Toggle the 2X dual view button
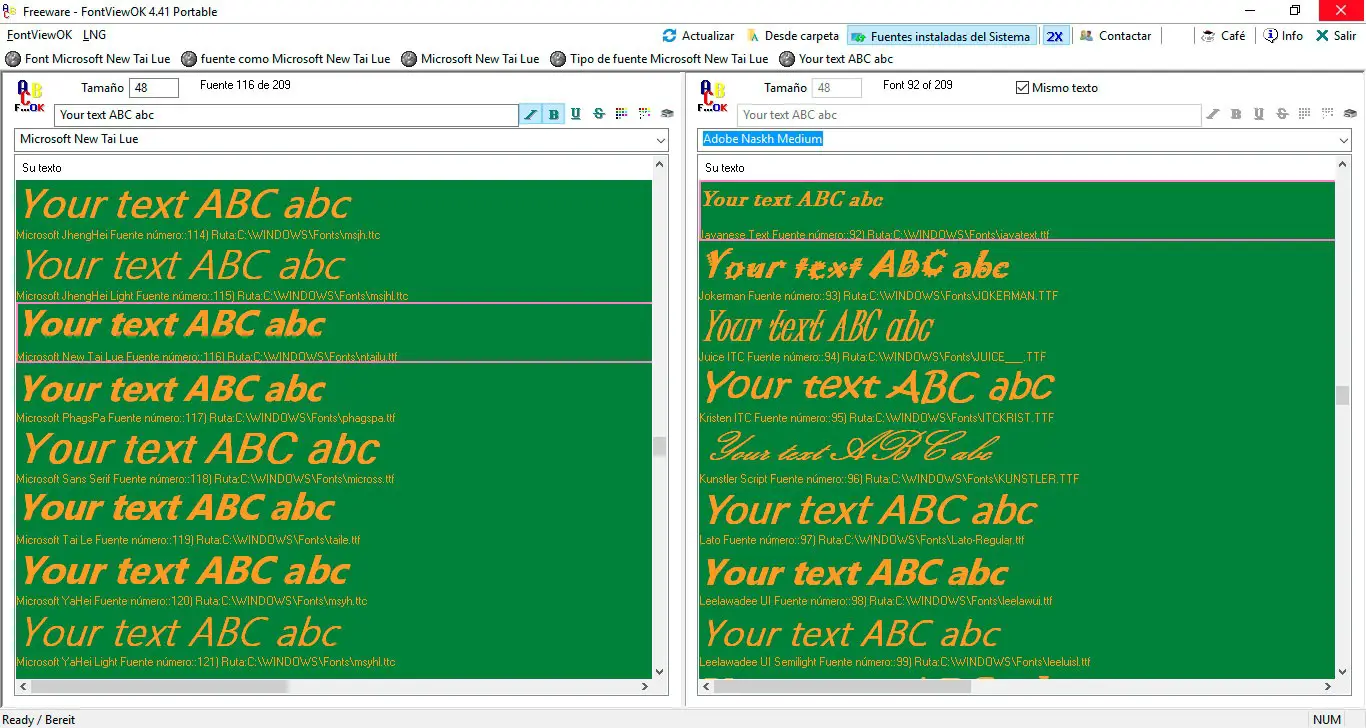 tap(1054, 36)
